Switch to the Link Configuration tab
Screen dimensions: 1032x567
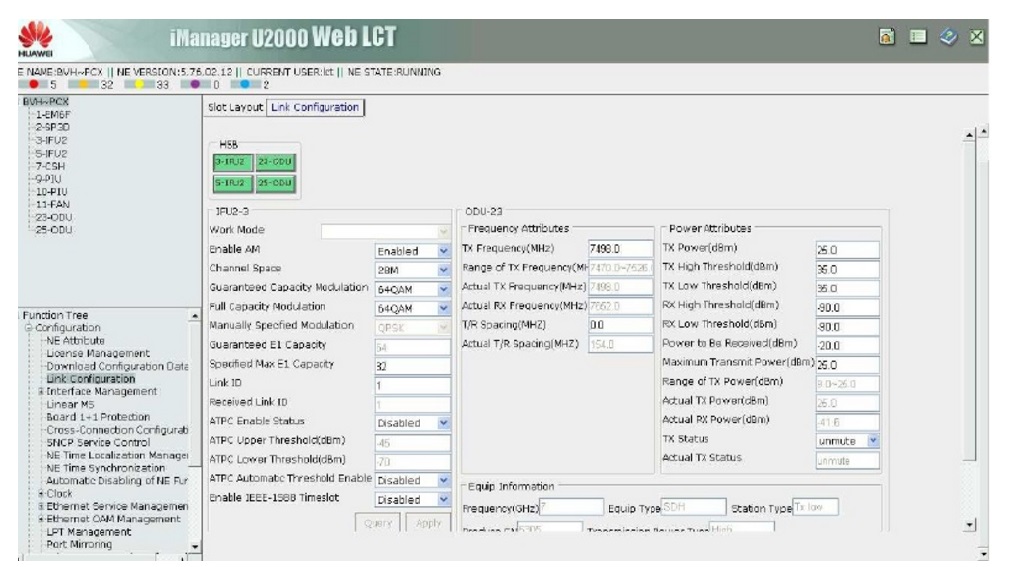315,107
